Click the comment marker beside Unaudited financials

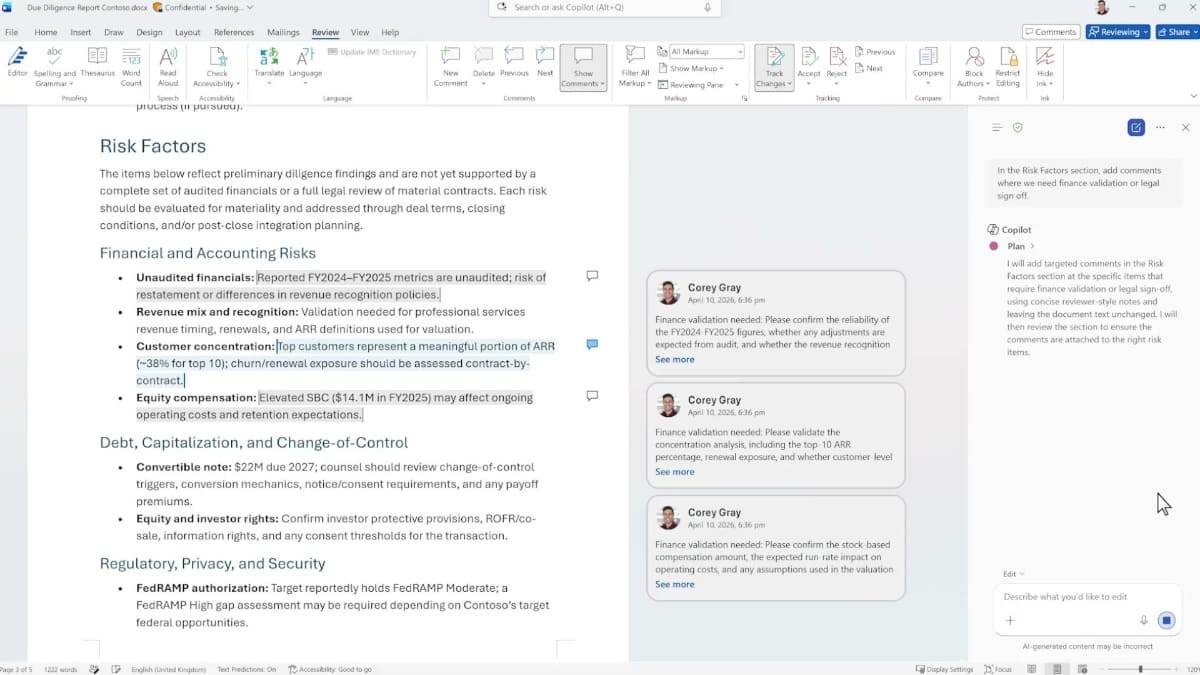[592, 276]
